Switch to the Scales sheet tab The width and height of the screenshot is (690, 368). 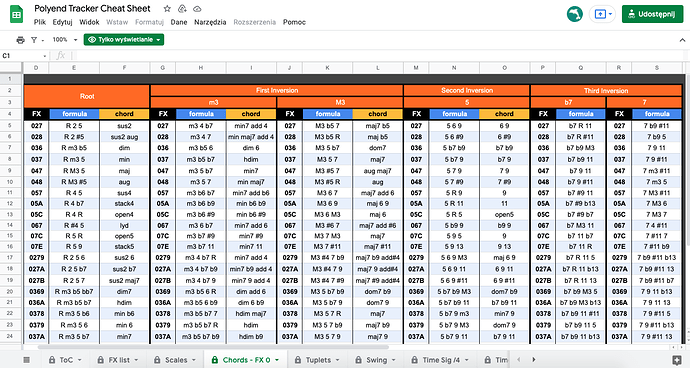(x=176, y=360)
